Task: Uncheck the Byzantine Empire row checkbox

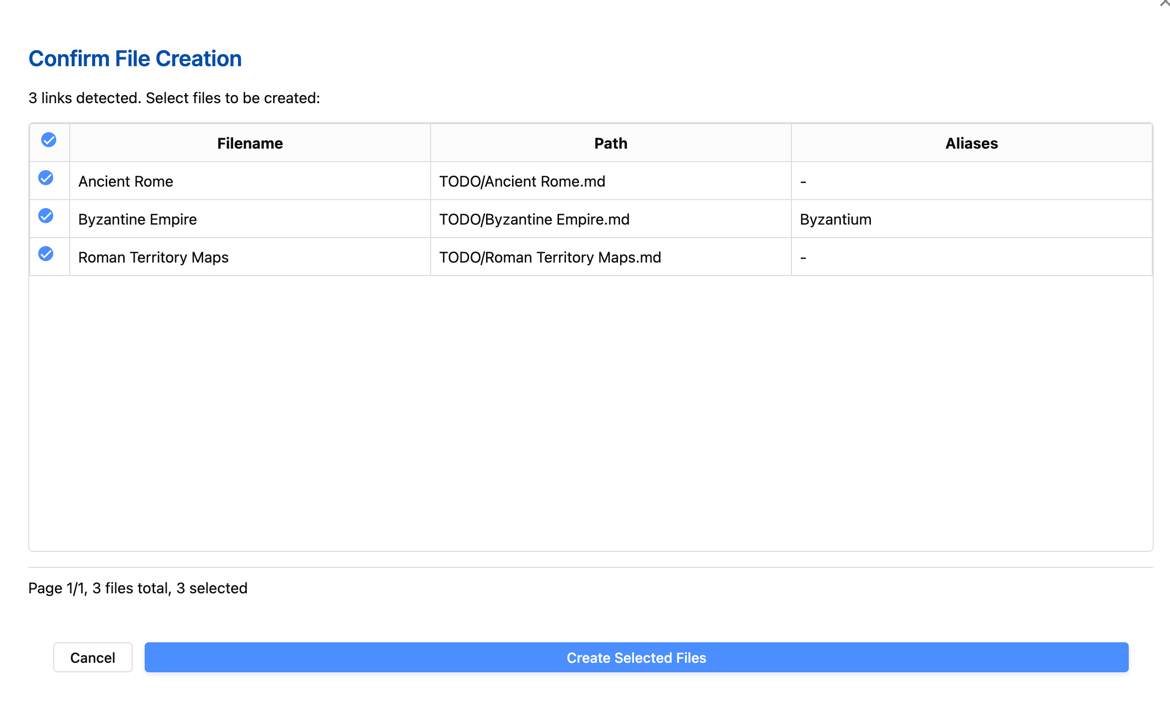Action: (x=46, y=216)
